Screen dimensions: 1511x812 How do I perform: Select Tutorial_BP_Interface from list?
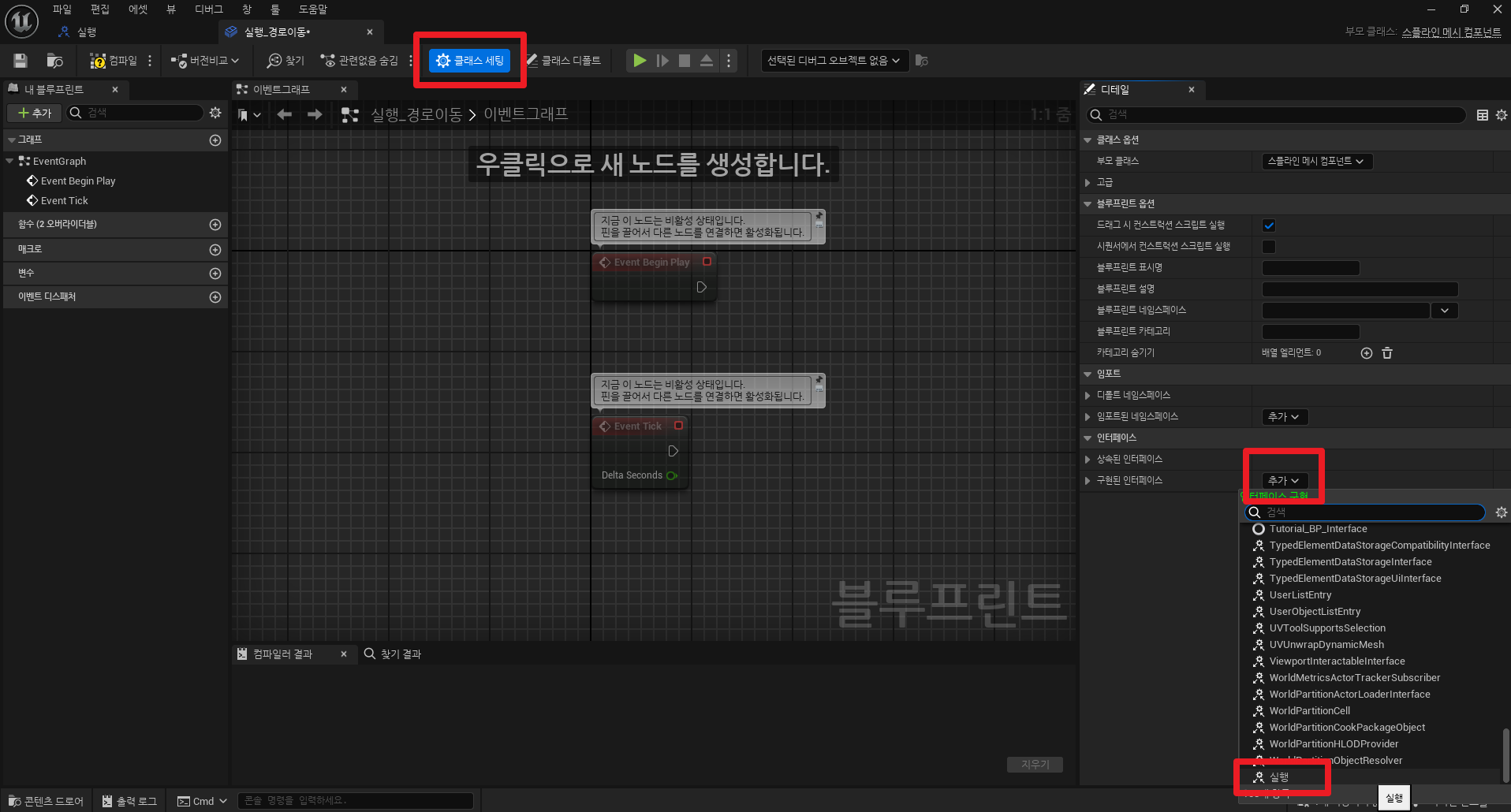pyautogui.click(x=1318, y=529)
